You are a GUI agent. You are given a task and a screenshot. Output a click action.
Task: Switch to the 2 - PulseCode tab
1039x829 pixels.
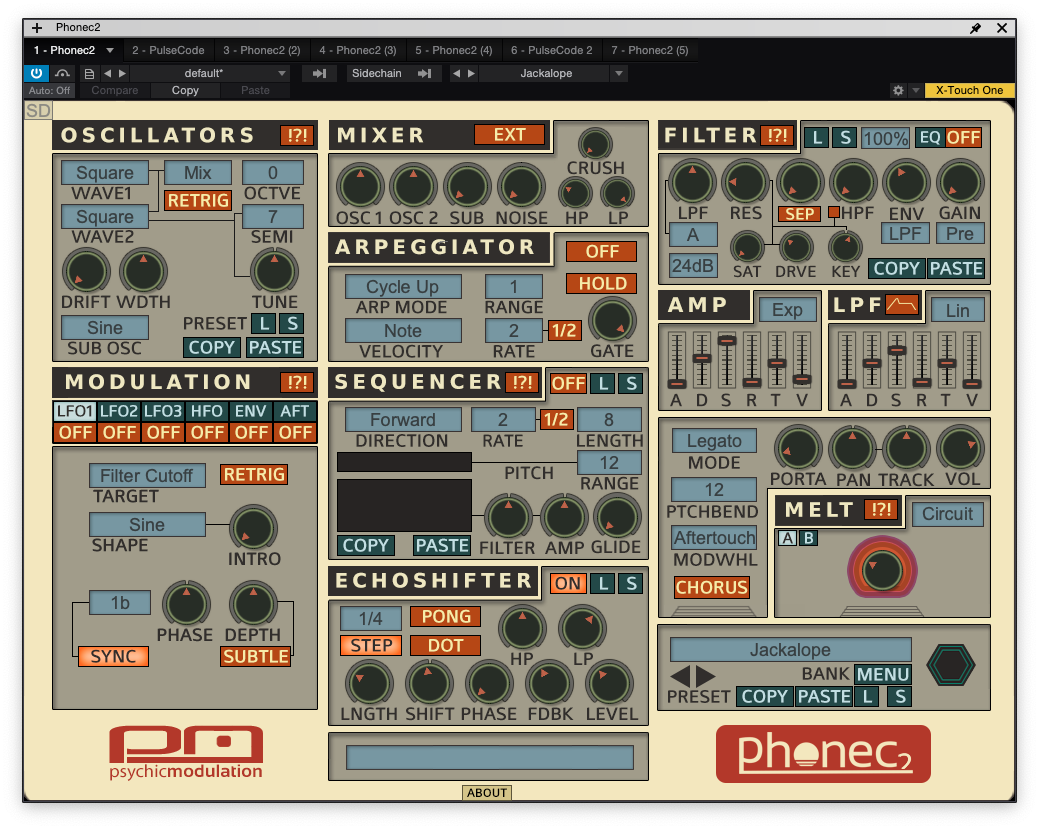(x=168, y=50)
